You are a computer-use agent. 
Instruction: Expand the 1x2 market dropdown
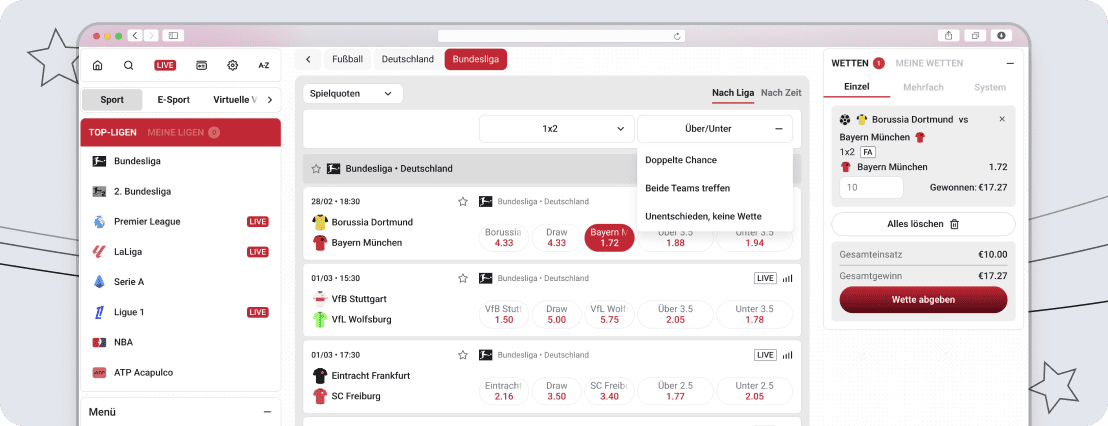556,129
